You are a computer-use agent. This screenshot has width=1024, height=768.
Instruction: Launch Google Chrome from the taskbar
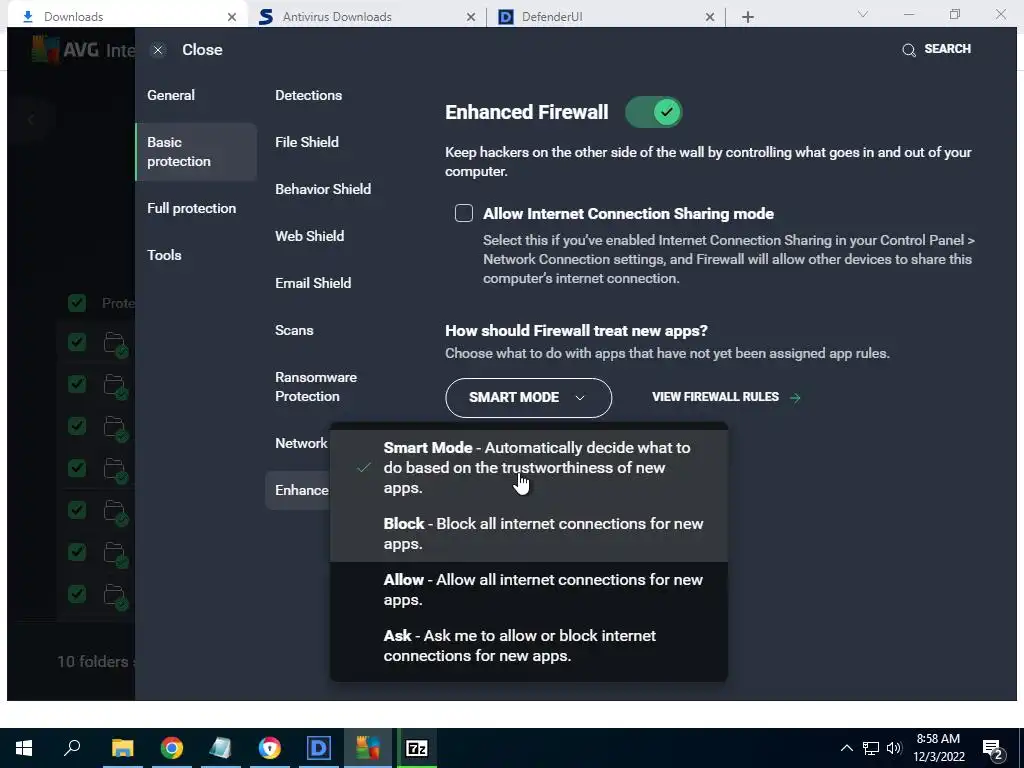tap(172, 748)
